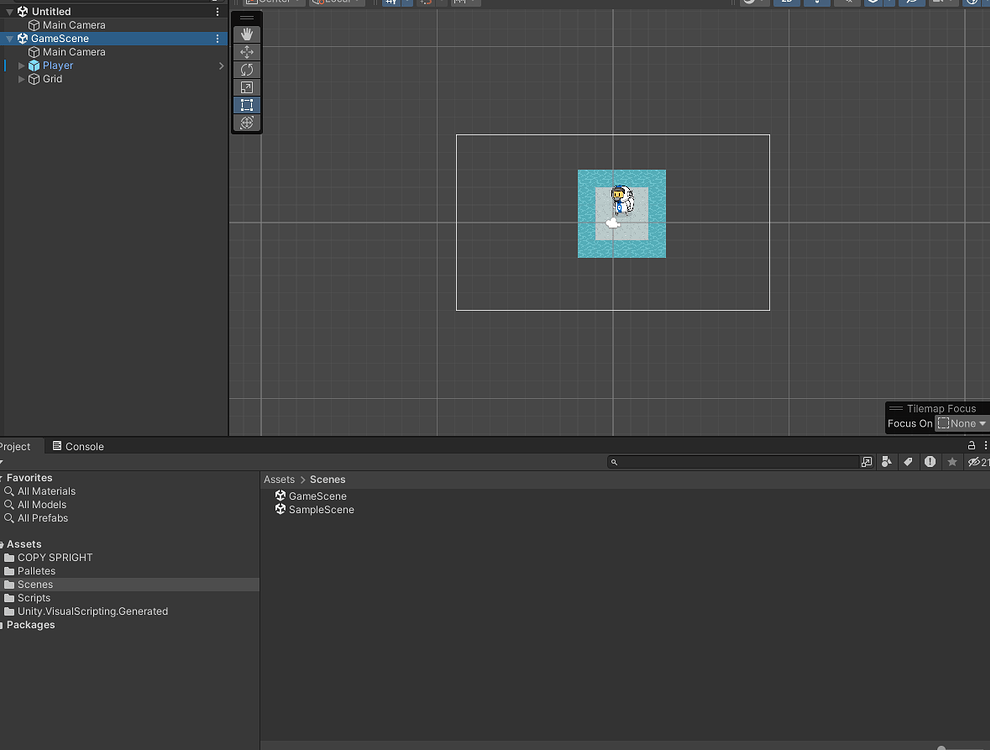Image resolution: width=990 pixels, height=750 pixels.
Task: Select All Prefabs under Favorites
Action: click(x=42, y=518)
